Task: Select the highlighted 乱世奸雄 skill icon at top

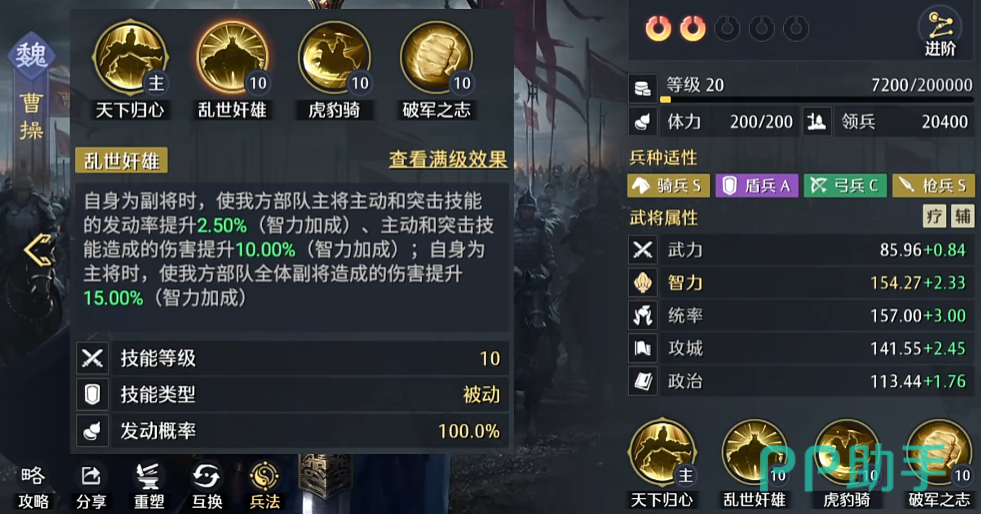Action: click(232, 58)
